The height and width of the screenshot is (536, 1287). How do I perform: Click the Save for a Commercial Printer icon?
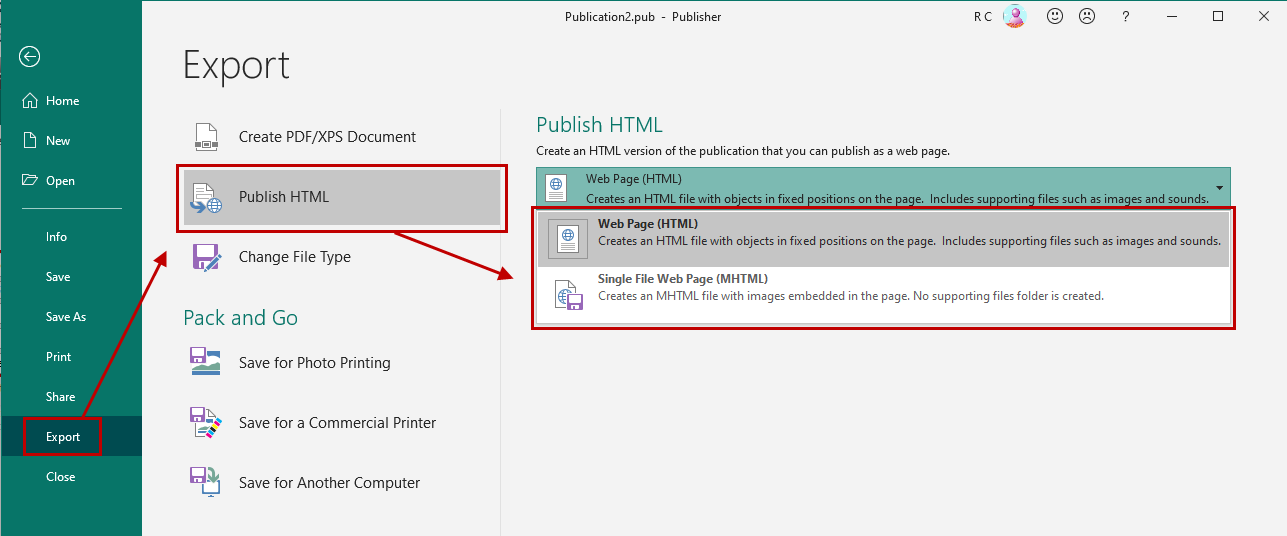[x=206, y=423]
